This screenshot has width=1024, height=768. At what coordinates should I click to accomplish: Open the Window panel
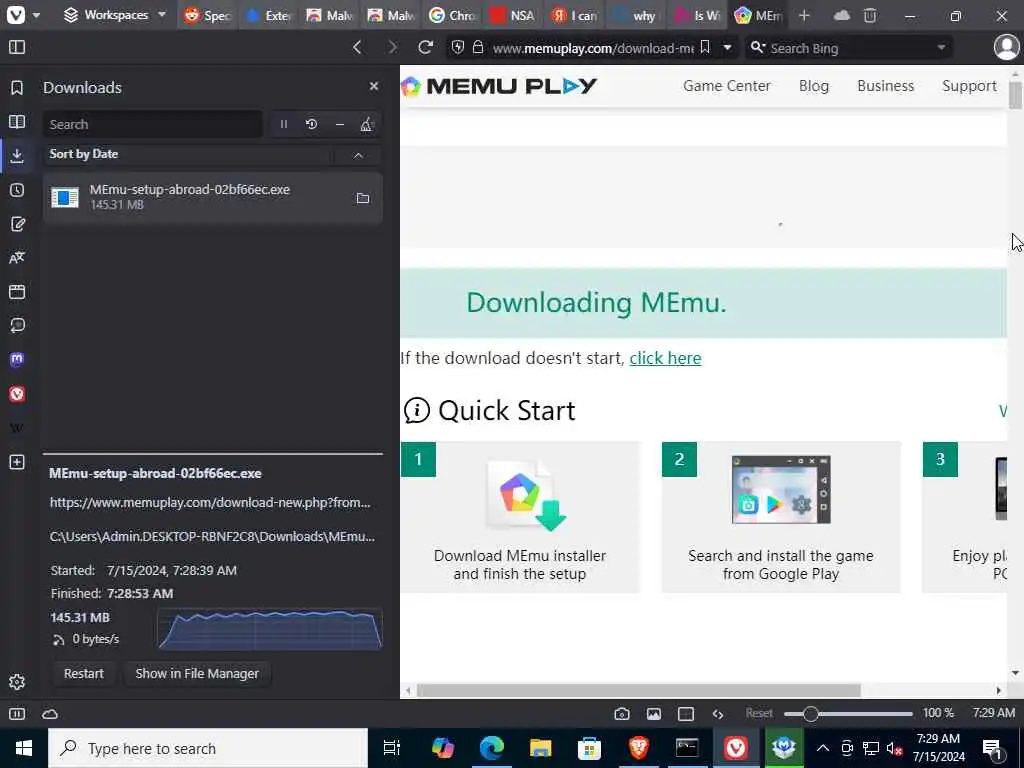pos(17,292)
